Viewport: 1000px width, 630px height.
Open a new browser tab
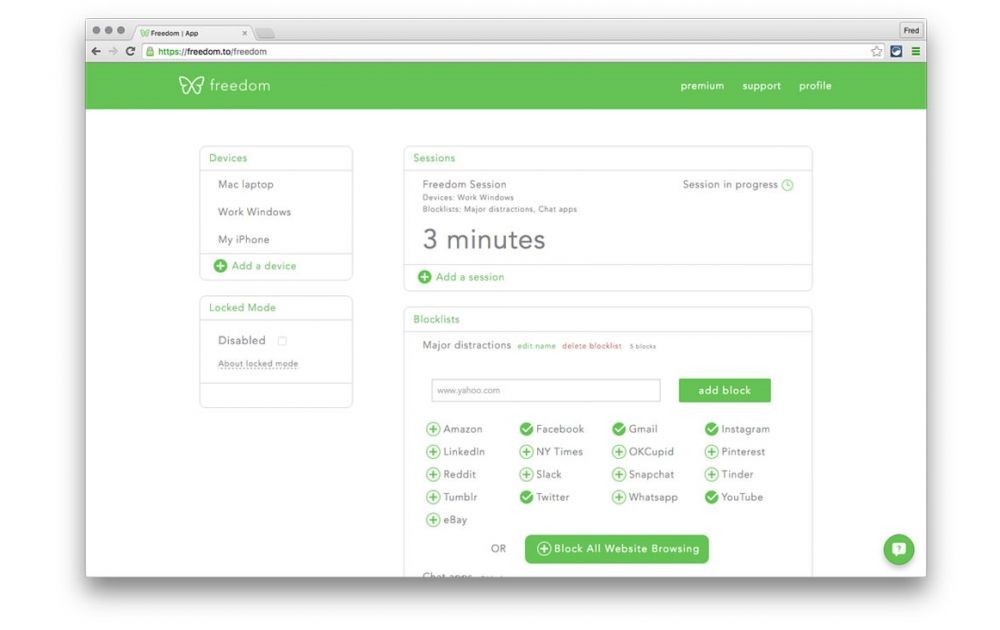point(265,33)
